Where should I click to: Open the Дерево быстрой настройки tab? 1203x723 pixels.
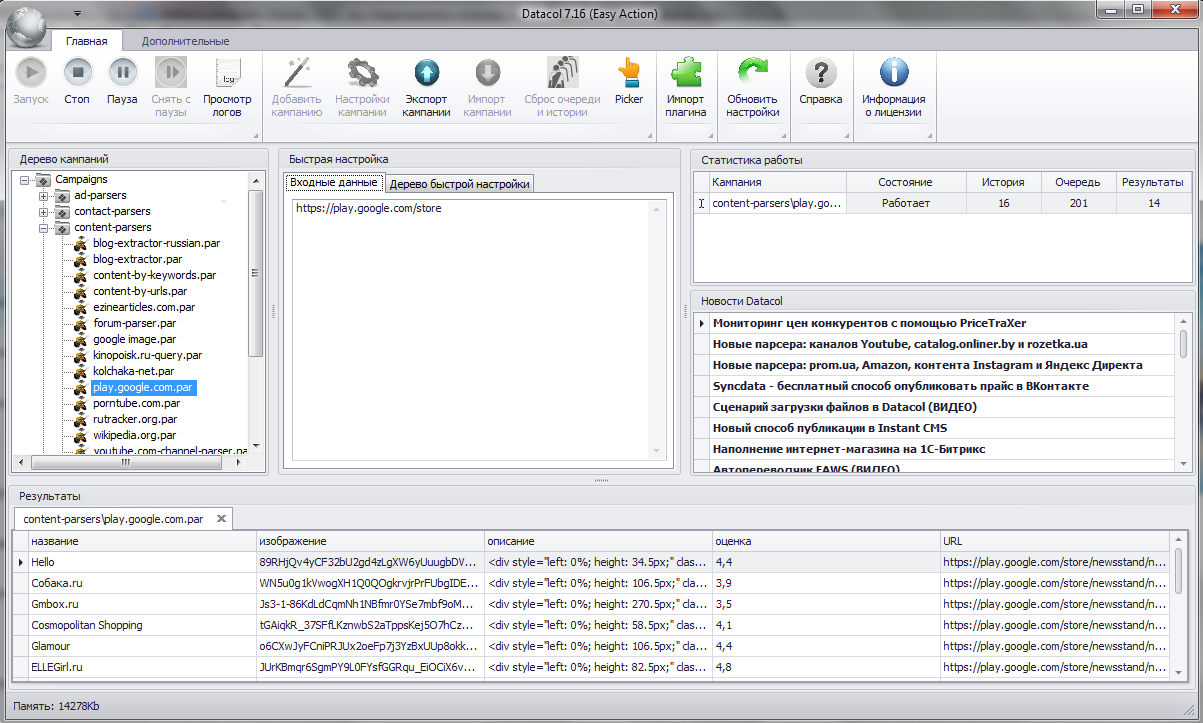click(x=459, y=184)
